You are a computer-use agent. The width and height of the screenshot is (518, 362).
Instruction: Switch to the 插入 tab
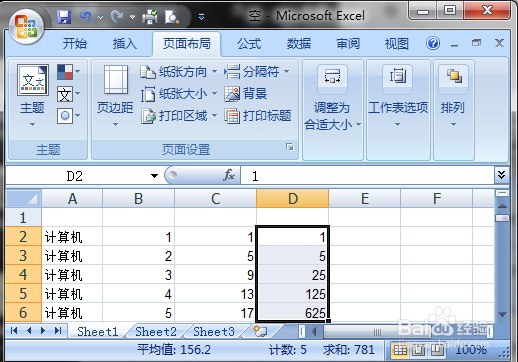coord(124,44)
